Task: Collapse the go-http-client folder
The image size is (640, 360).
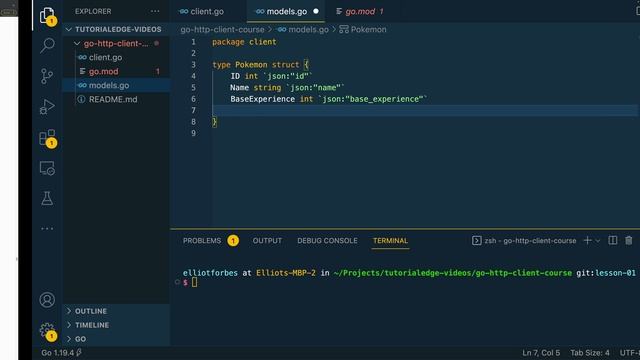Action: [116, 43]
